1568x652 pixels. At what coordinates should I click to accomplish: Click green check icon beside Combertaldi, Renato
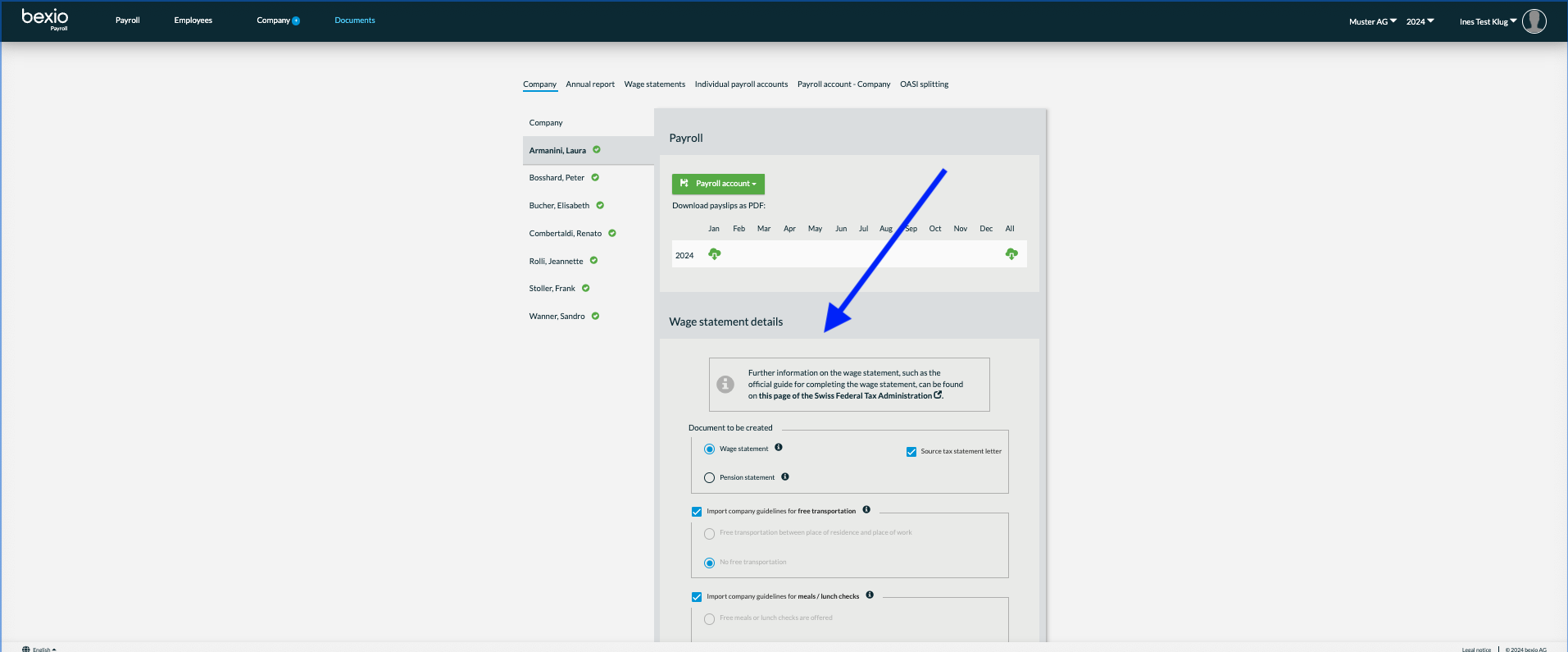tap(612, 233)
